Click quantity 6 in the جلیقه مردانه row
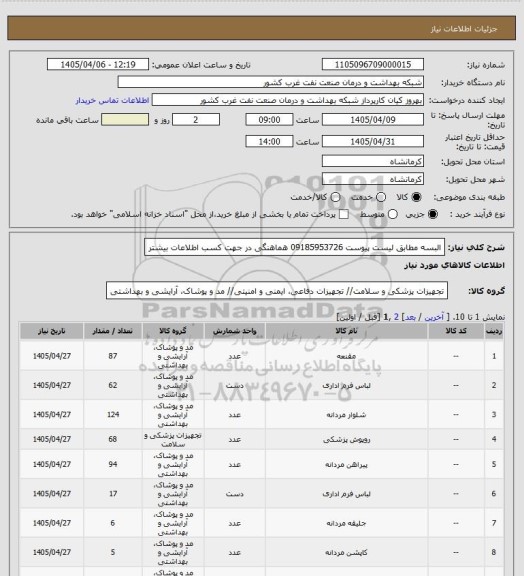Image resolution: width=524 pixels, height=576 pixels. (x=112, y=523)
